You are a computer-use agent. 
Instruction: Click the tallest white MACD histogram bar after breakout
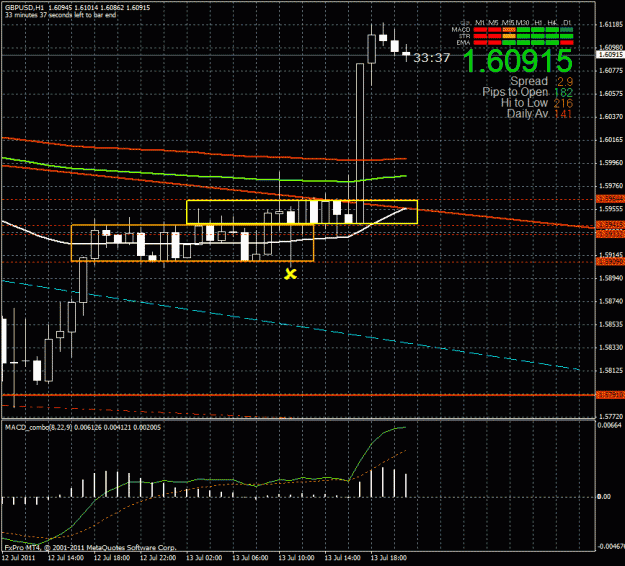tap(383, 482)
